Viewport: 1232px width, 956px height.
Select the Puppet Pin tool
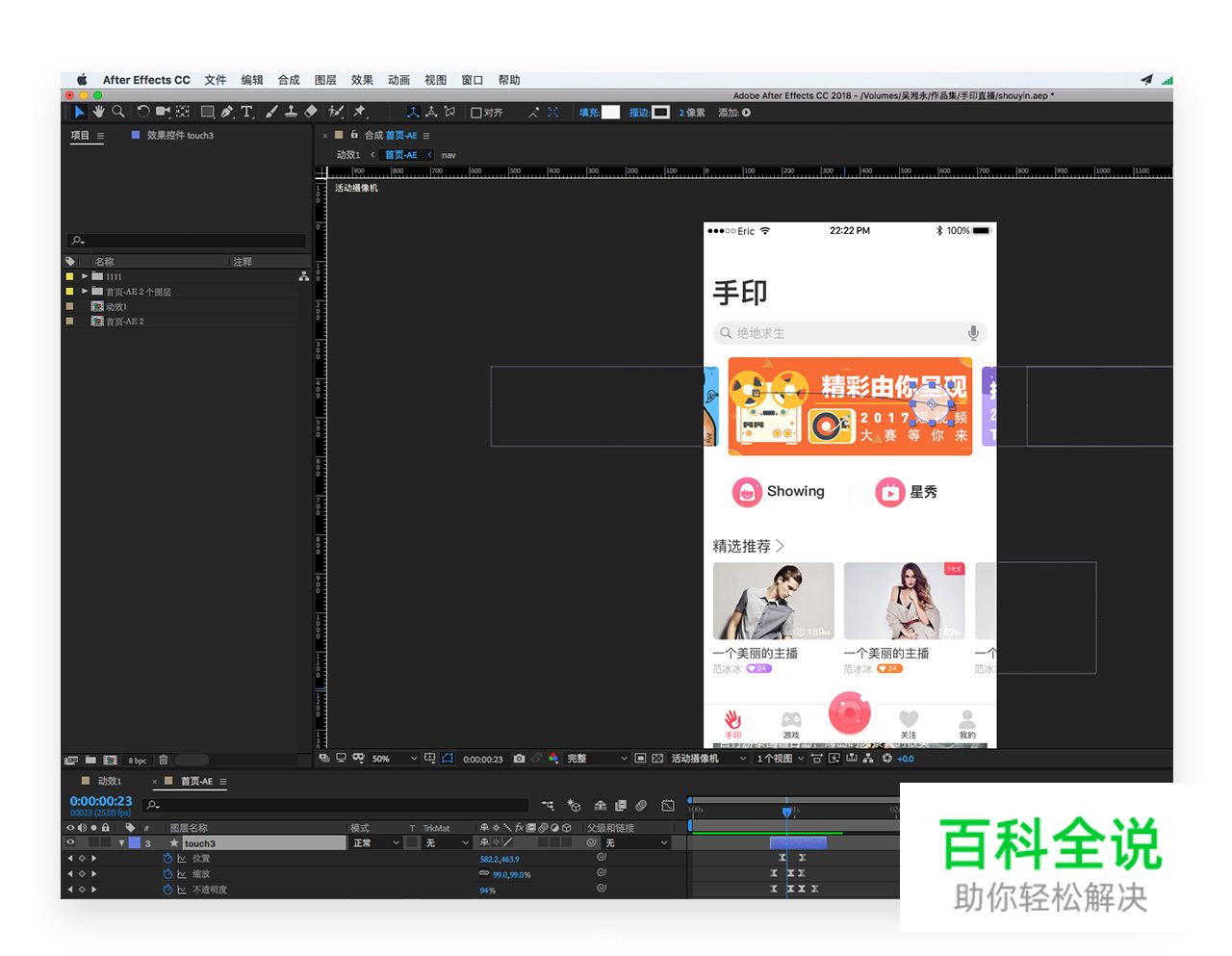coord(359,112)
